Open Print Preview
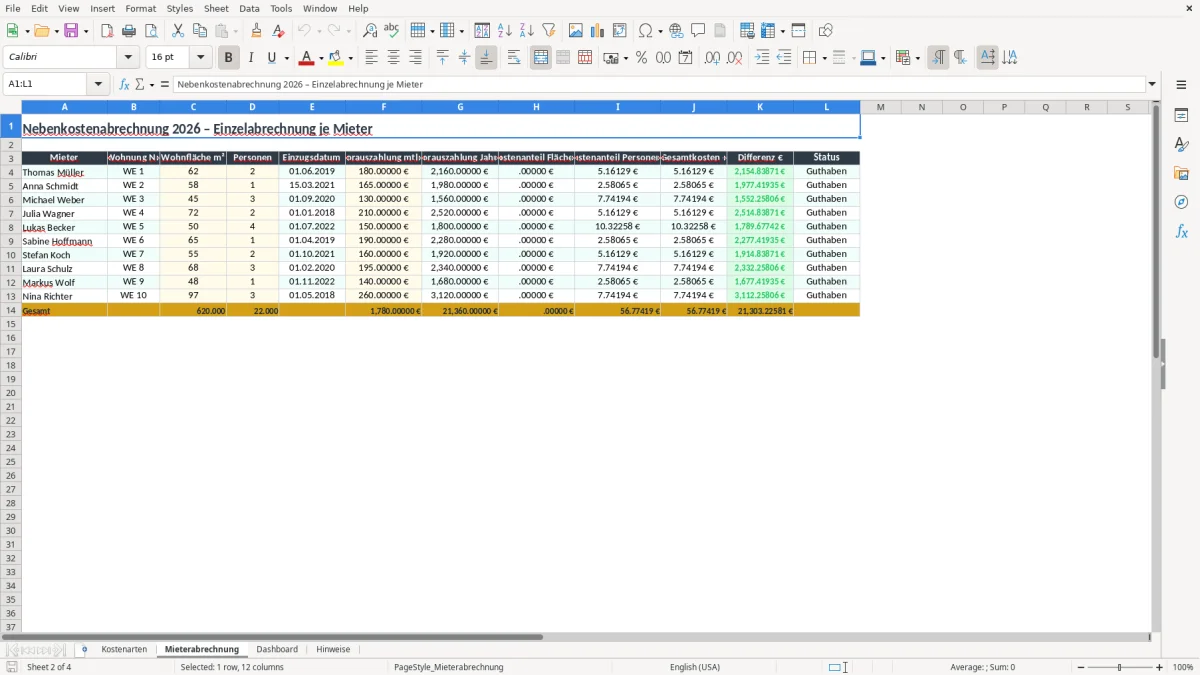 151,31
